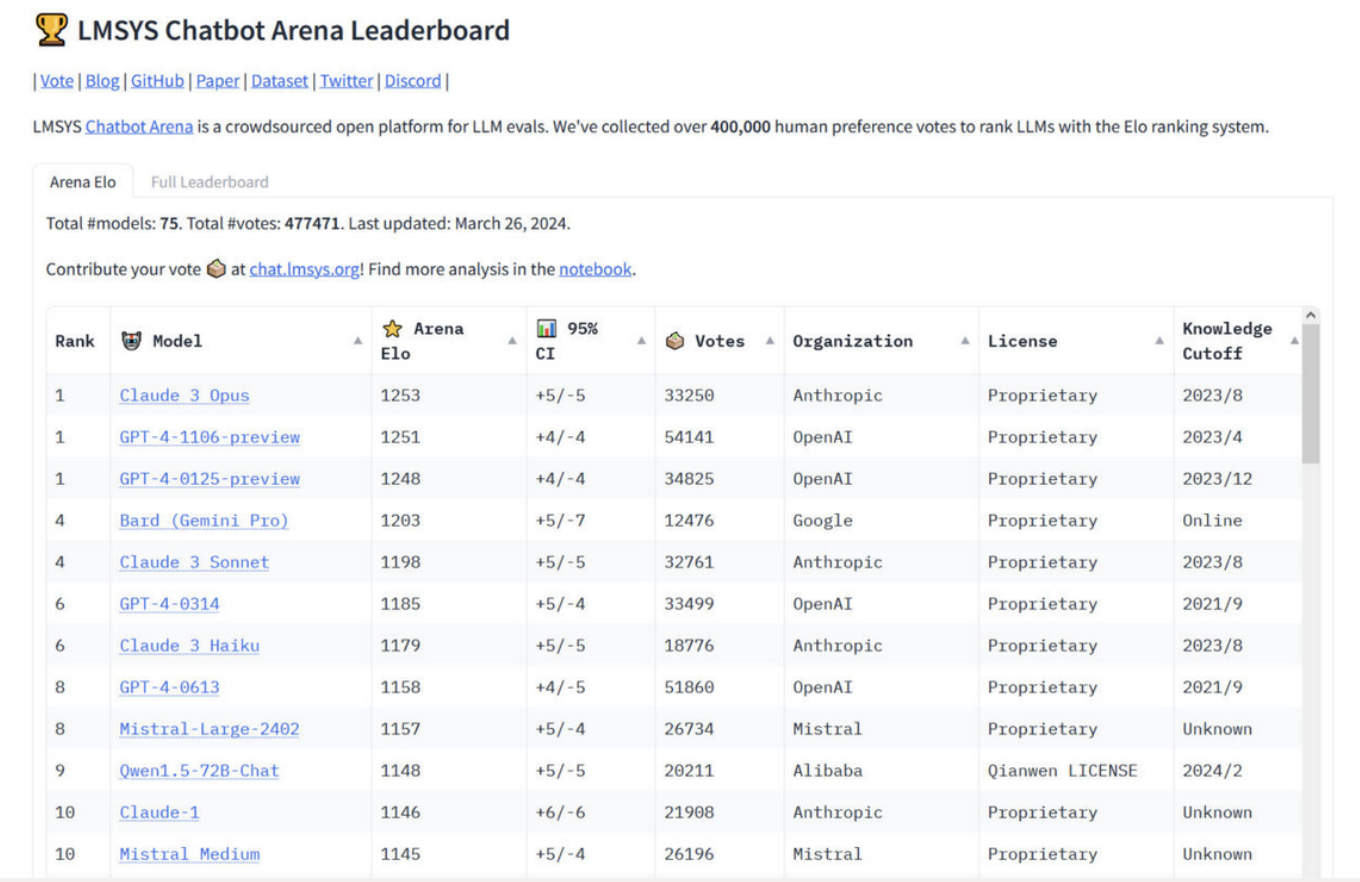
Task: Open GPT-4-0314 model link
Action: tap(169, 604)
